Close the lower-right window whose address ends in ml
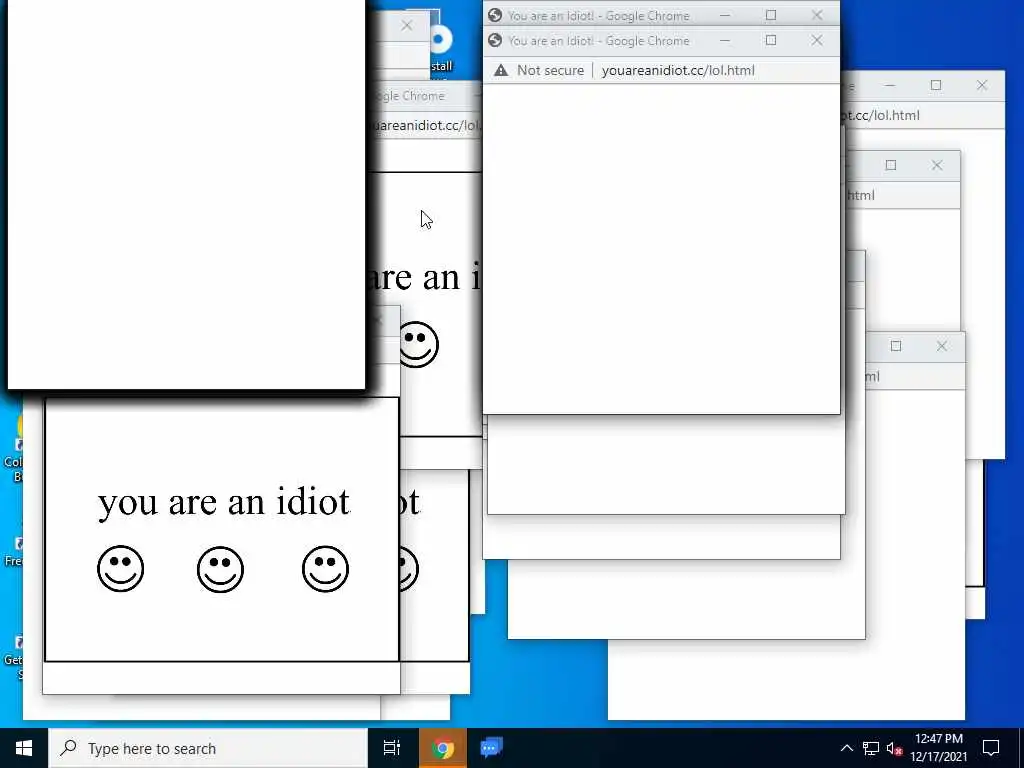 coord(942,346)
